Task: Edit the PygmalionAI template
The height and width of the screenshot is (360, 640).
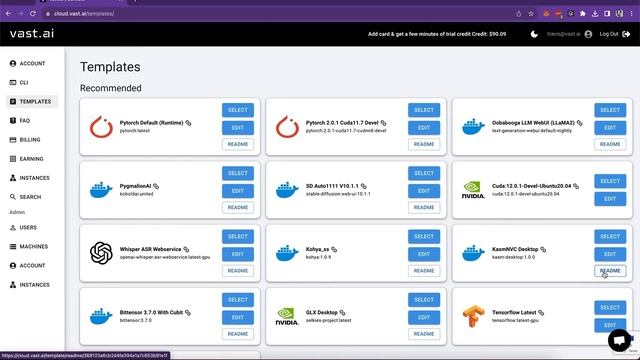Action: pos(238,191)
